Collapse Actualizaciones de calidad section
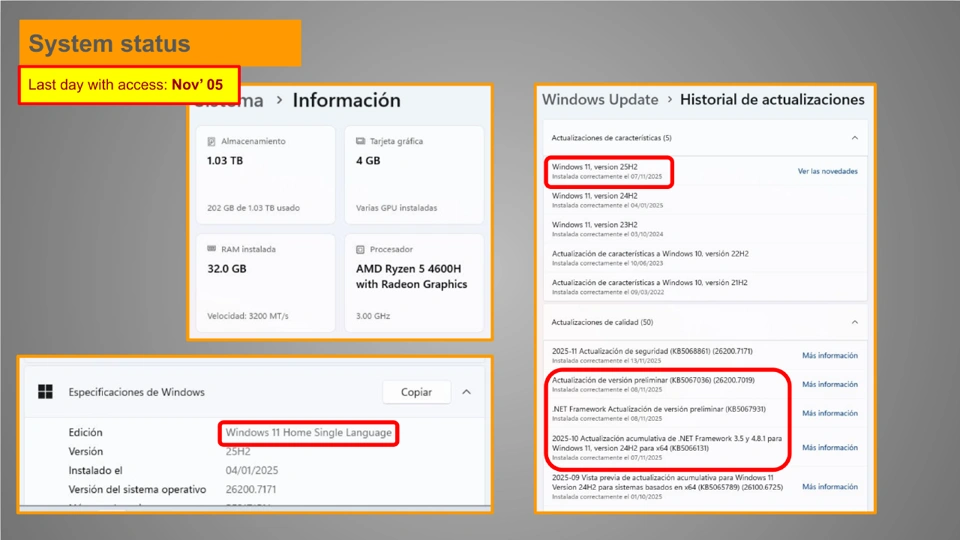The width and height of the screenshot is (960, 540). [x=855, y=323]
